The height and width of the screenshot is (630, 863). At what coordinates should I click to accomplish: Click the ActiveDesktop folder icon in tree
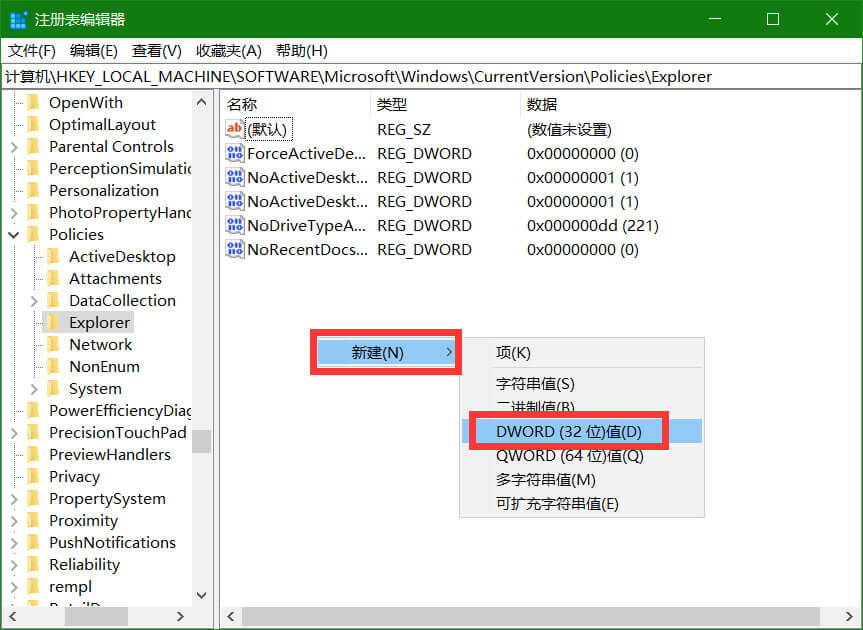click(x=54, y=257)
